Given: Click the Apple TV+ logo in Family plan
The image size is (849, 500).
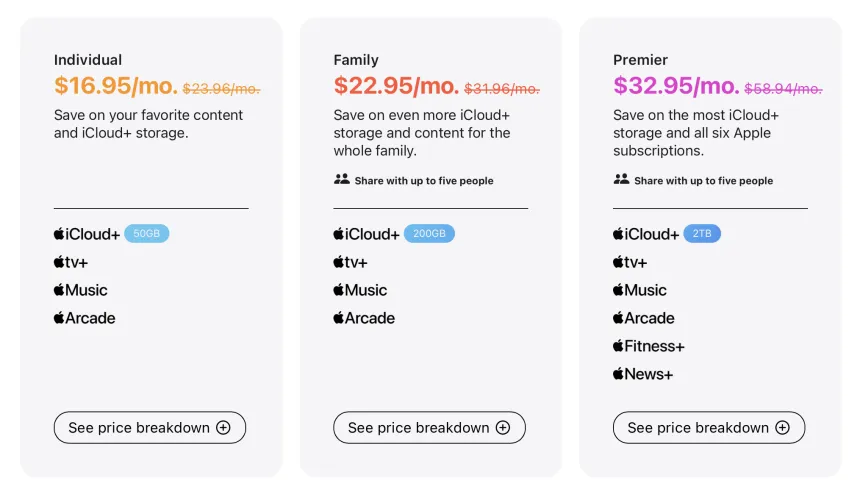Looking at the screenshot, I should pyautogui.click(x=351, y=262).
